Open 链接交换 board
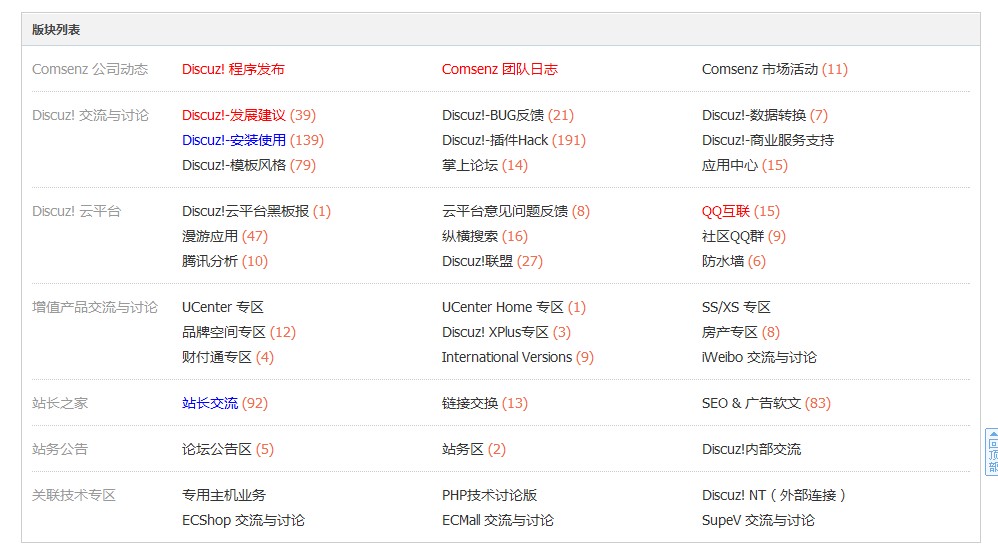 click(470, 403)
